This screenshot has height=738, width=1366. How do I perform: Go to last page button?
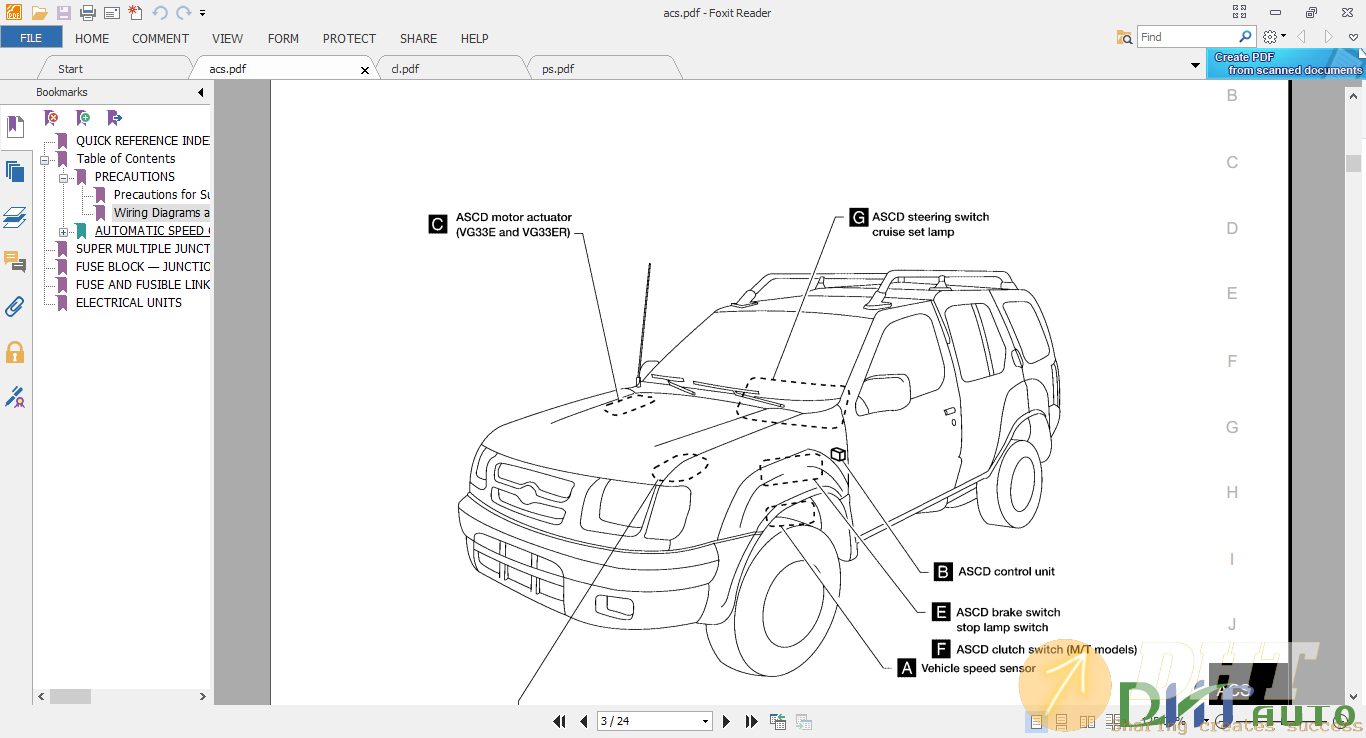point(751,721)
